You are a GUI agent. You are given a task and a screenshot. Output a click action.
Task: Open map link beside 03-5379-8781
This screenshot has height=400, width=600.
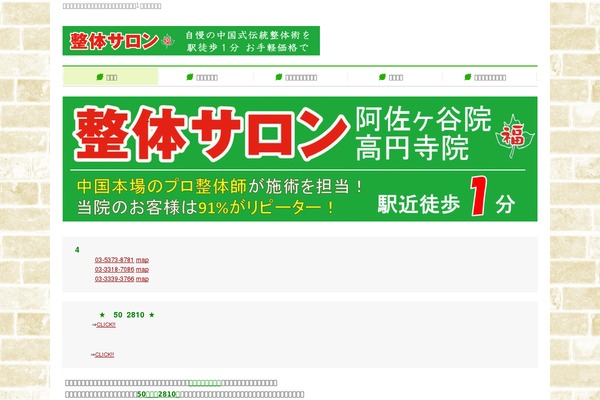pyautogui.click(x=142, y=260)
